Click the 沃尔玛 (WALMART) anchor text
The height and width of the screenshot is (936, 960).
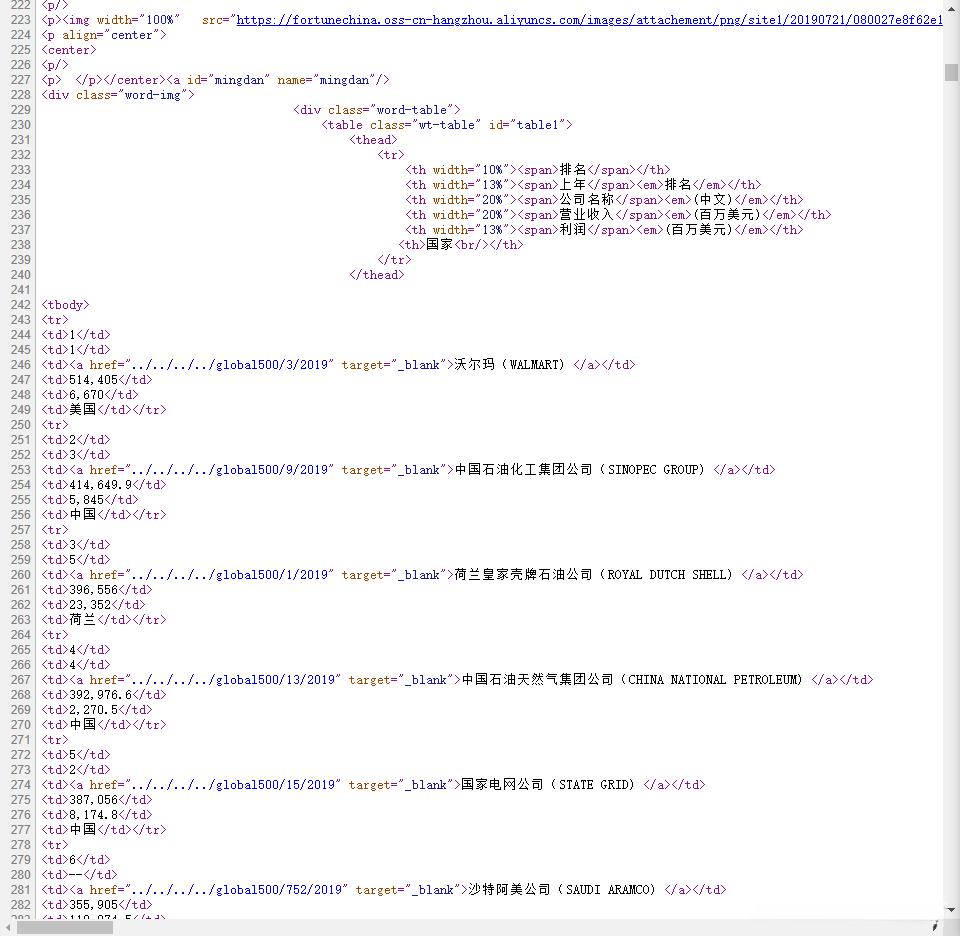(509, 365)
